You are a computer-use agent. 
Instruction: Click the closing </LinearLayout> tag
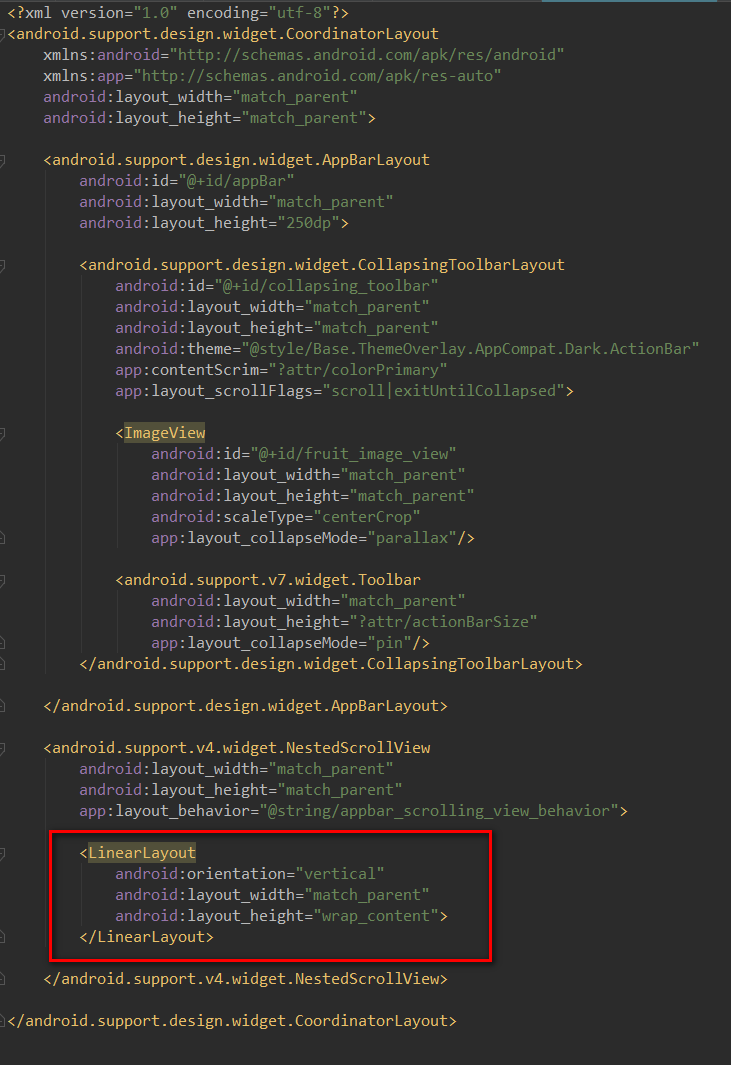pos(147,937)
